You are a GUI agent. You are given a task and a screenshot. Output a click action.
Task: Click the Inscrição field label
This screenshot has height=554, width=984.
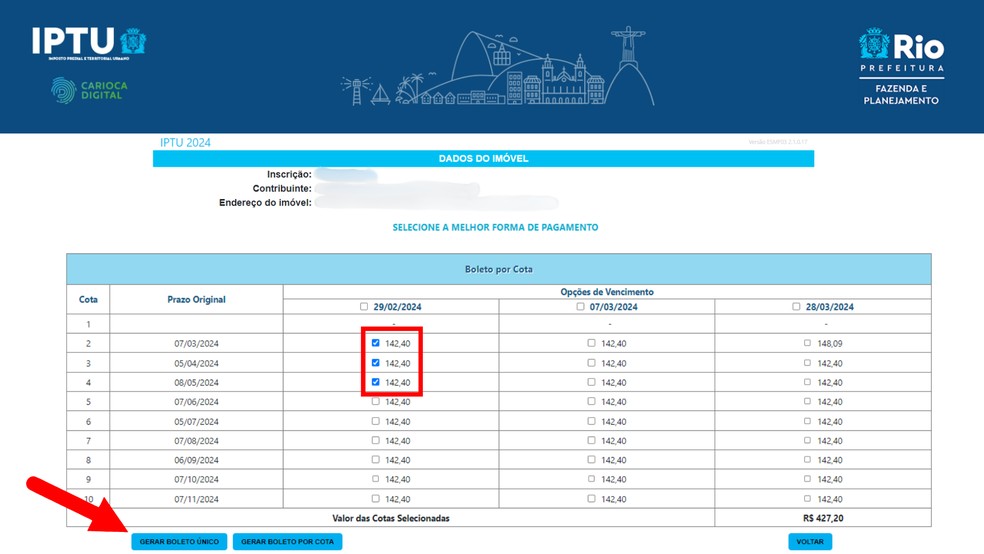(289, 174)
